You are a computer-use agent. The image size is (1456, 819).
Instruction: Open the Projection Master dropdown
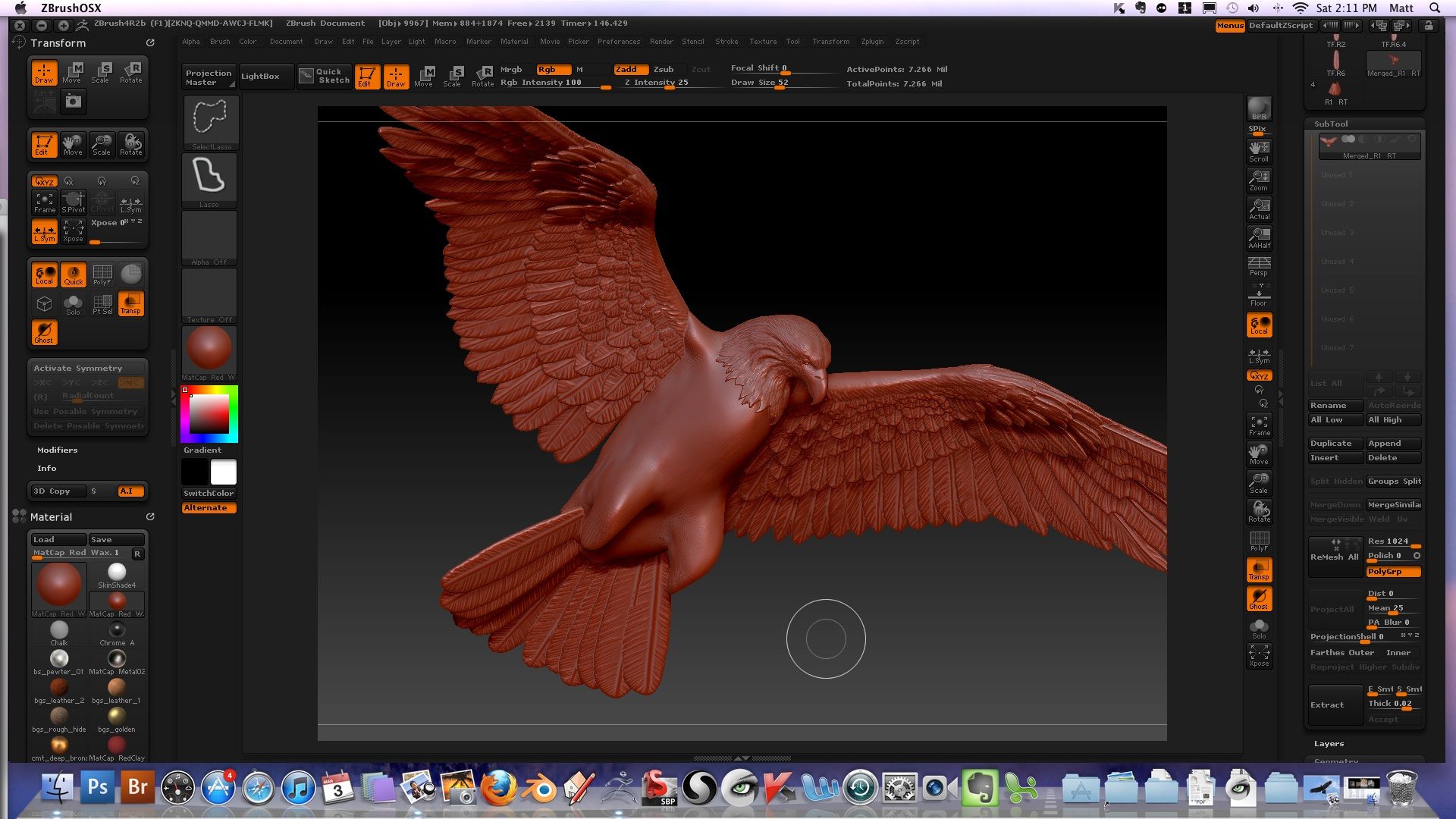(x=209, y=77)
